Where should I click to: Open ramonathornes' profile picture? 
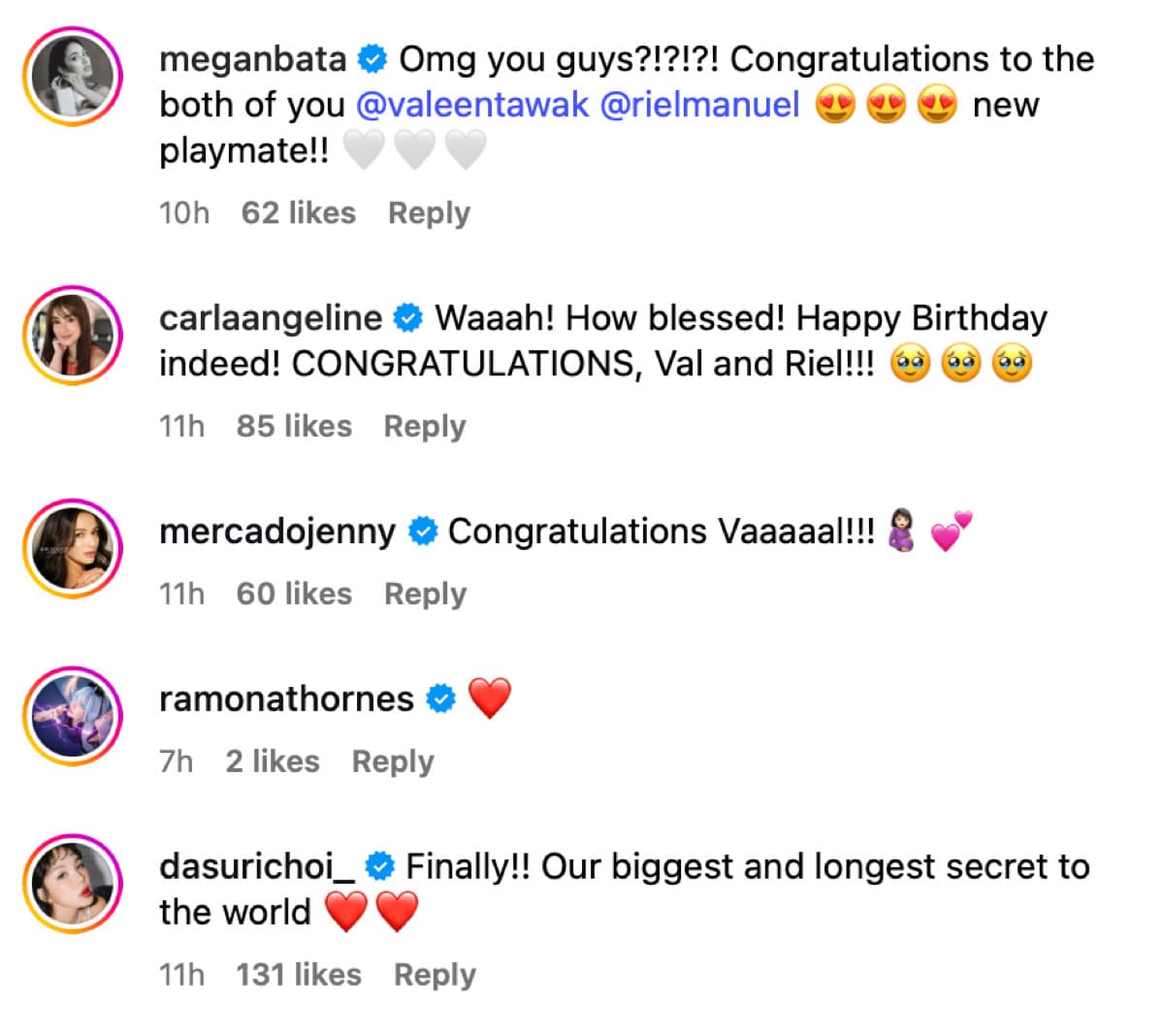(x=73, y=716)
